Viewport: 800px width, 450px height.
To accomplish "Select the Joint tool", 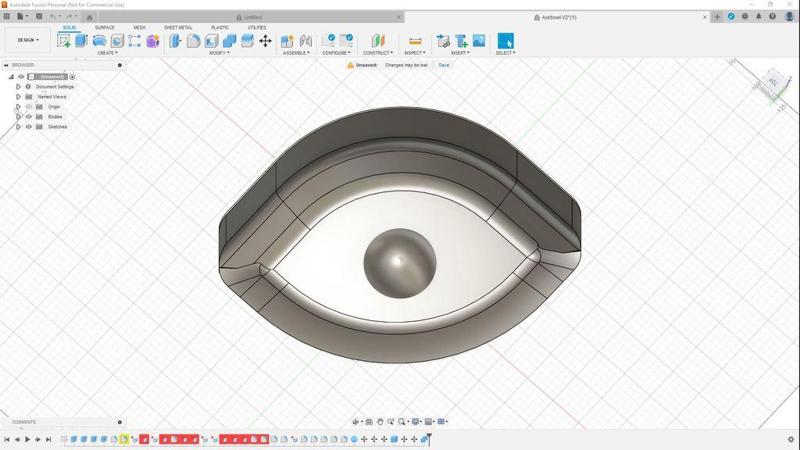I will point(306,41).
